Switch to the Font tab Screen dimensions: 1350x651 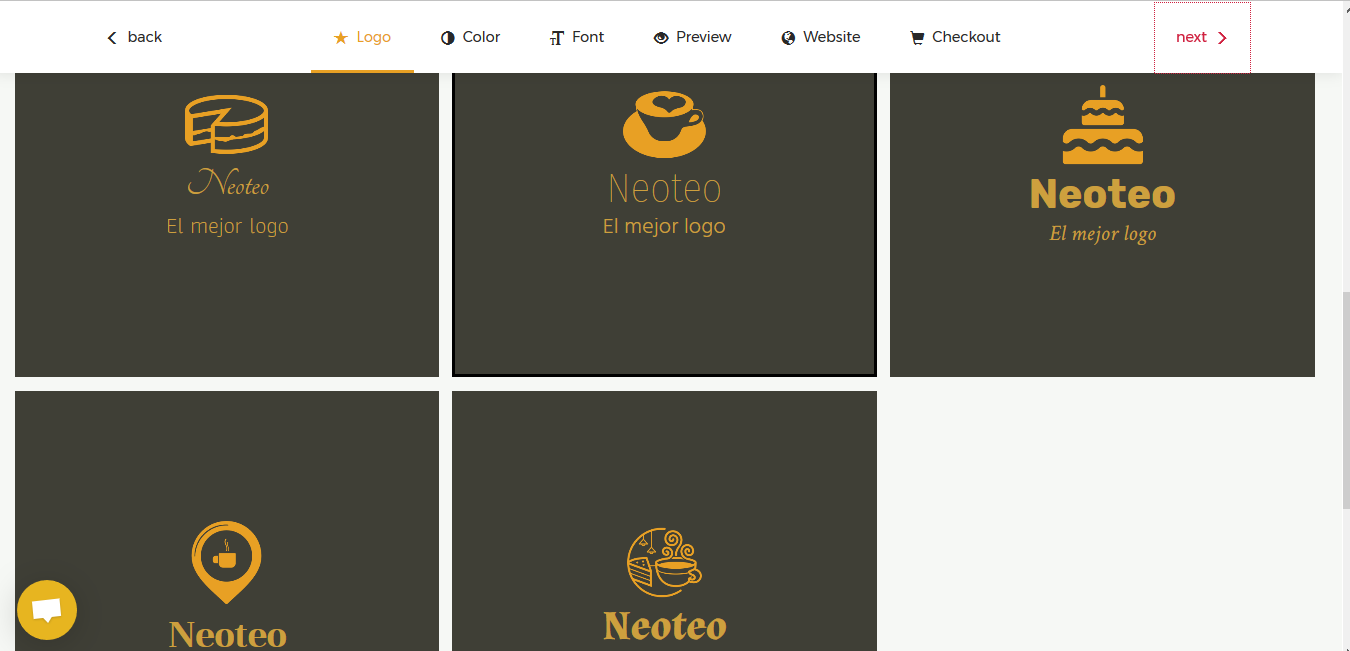[577, 37]
